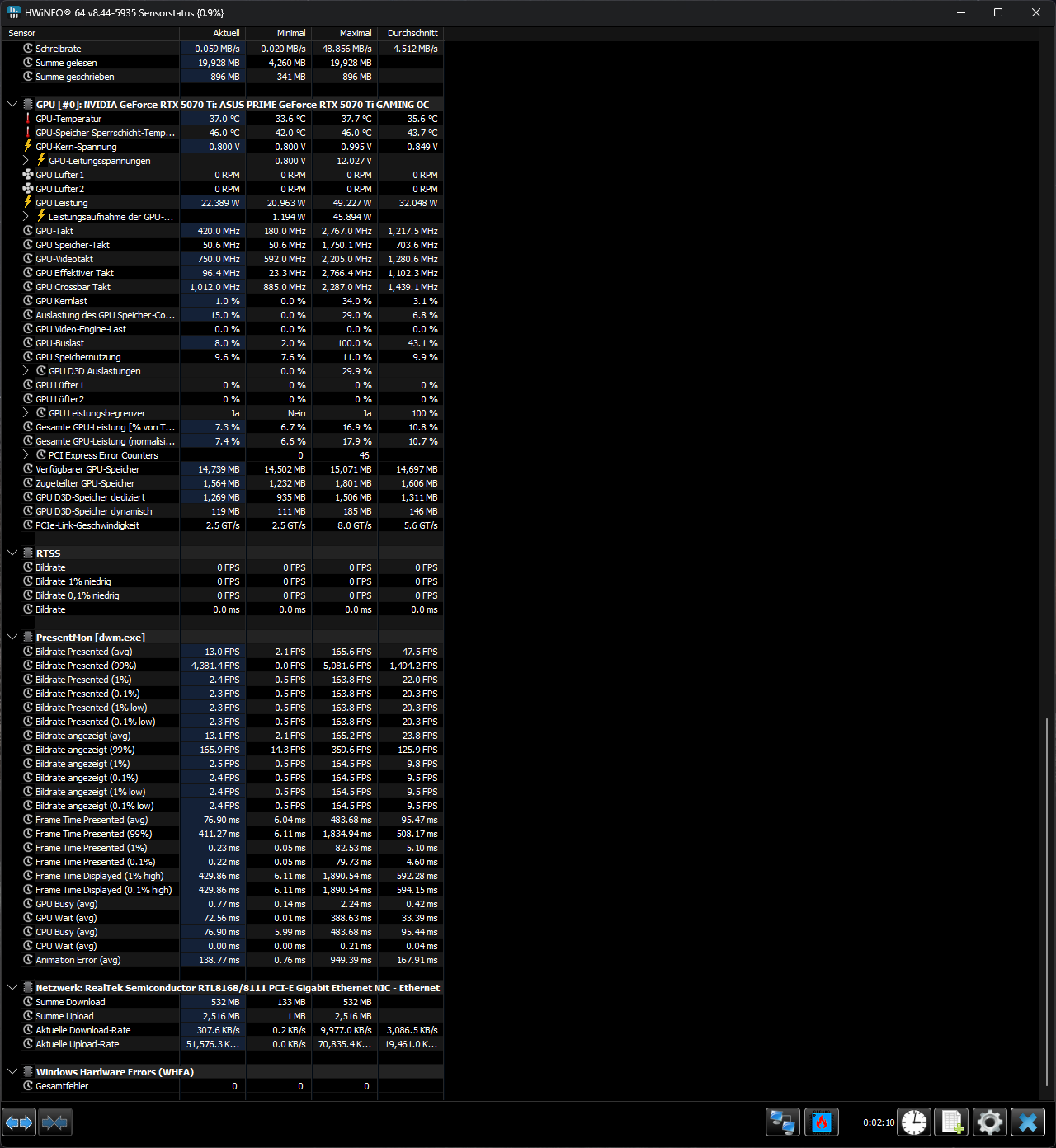1056x1148 pixels.
Task: Click the 22.389 W GPU Leistung value
Action: [220, 203]
